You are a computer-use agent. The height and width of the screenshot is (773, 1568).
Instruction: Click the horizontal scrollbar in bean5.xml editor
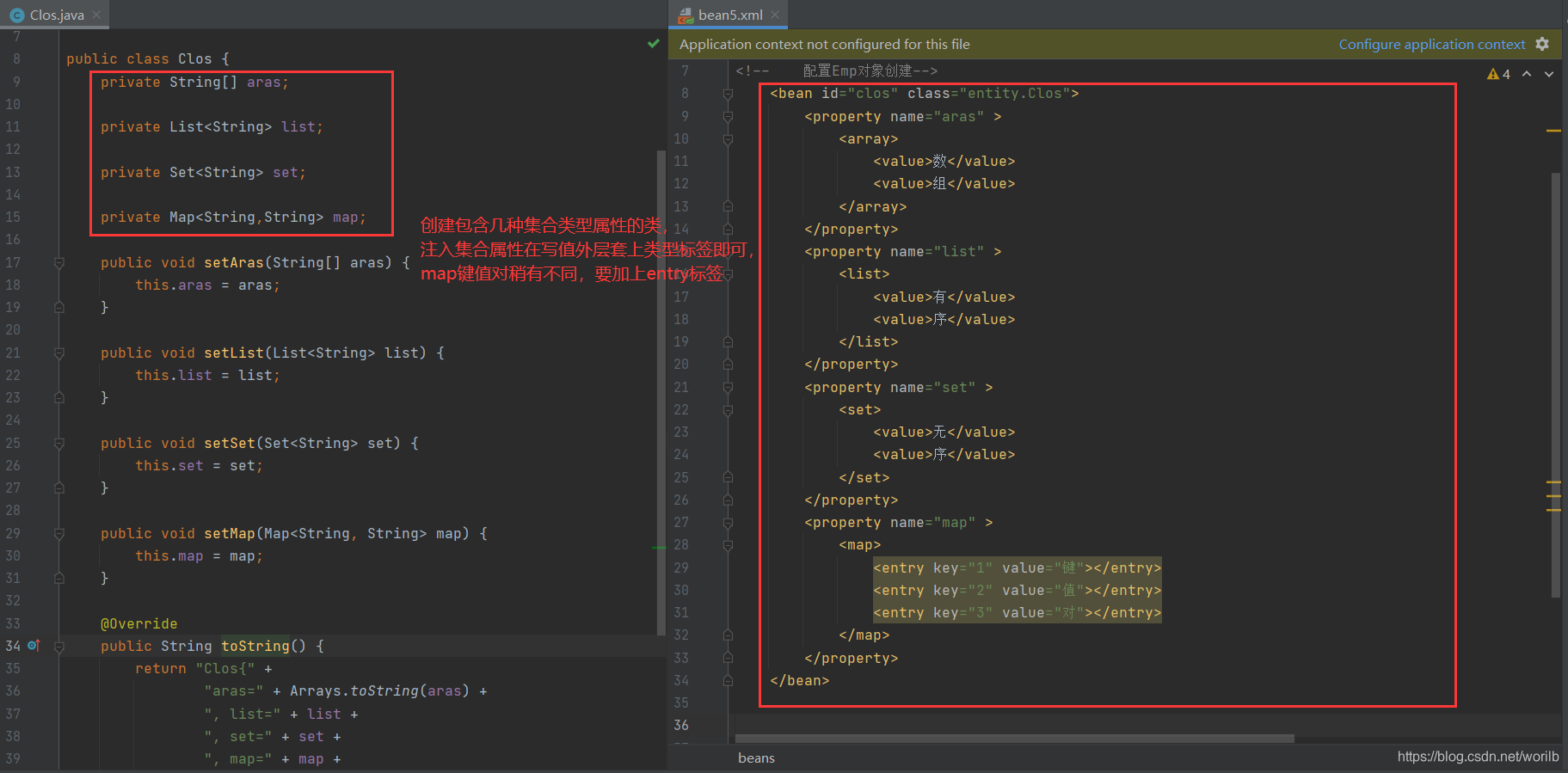click(1015, 739)
